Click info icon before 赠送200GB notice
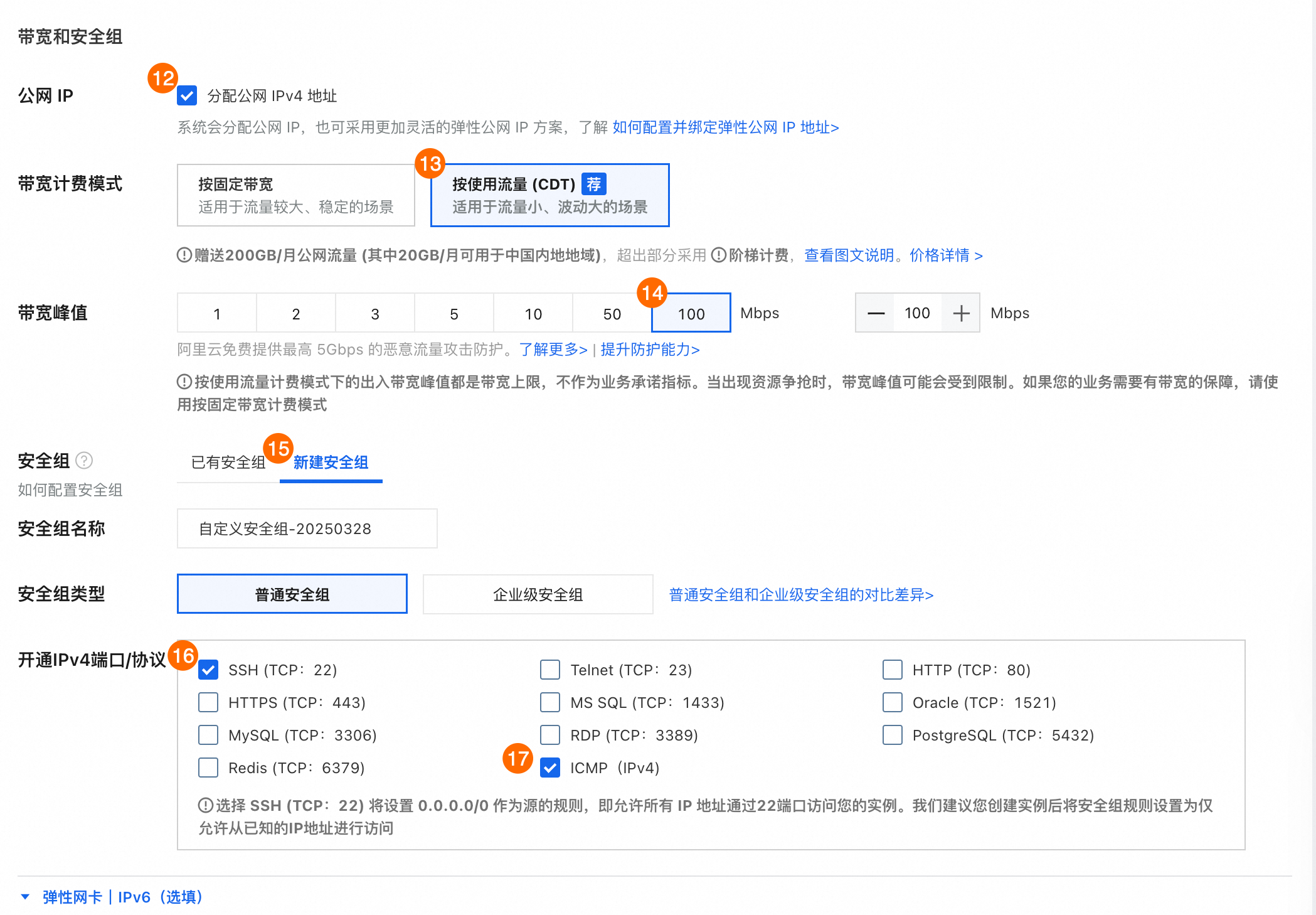 point(184,255)
